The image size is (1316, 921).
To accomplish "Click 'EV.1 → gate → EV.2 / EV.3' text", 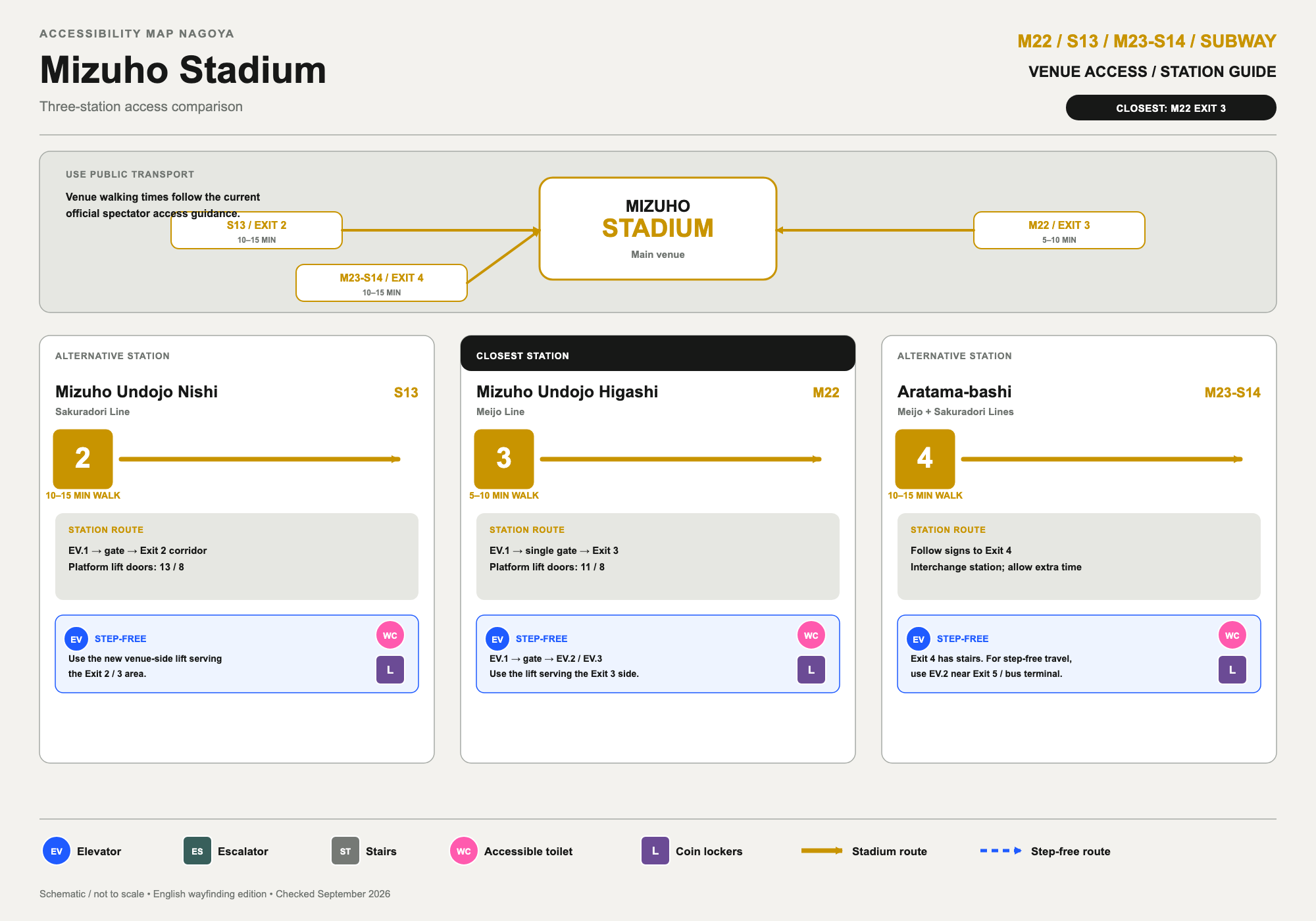I will tap(546, 659).
